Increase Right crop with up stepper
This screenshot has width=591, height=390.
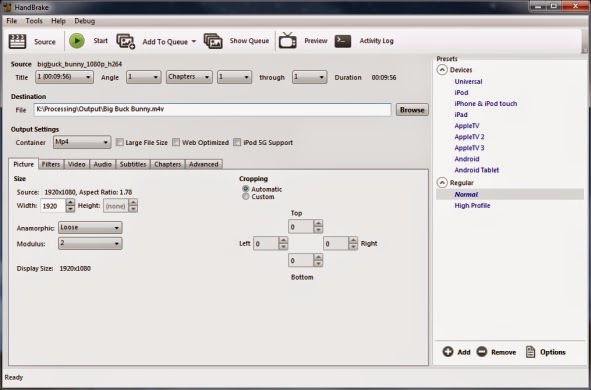tap(353, 240)
